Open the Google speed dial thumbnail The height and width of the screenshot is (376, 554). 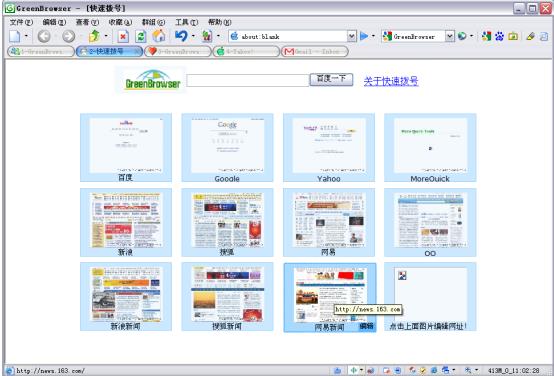tap(227, 147)
